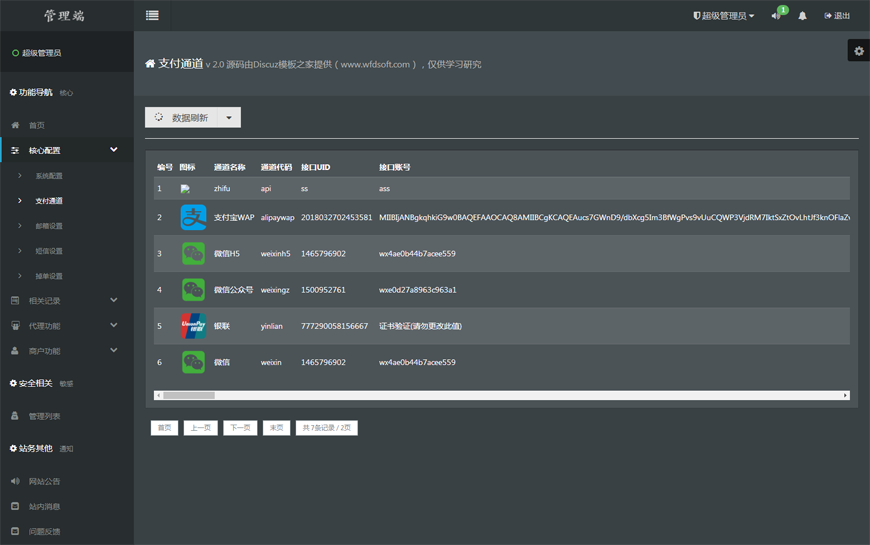This screenshot has width=870, height=545.
Task: Select 系统配置 in the sidebar
Action: (x=49, y=176)
